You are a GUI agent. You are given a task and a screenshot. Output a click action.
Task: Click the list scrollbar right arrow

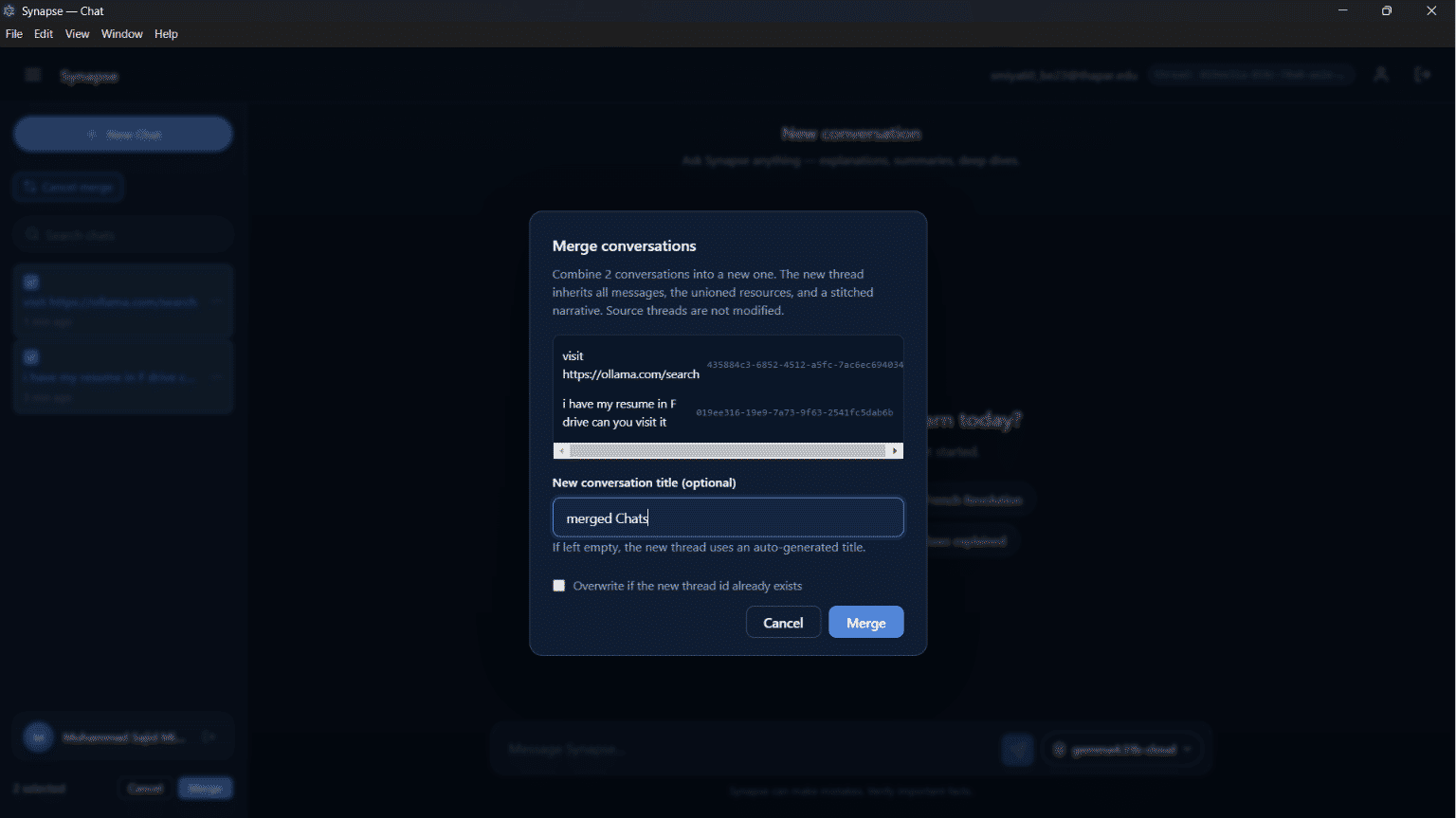point(895,451)
